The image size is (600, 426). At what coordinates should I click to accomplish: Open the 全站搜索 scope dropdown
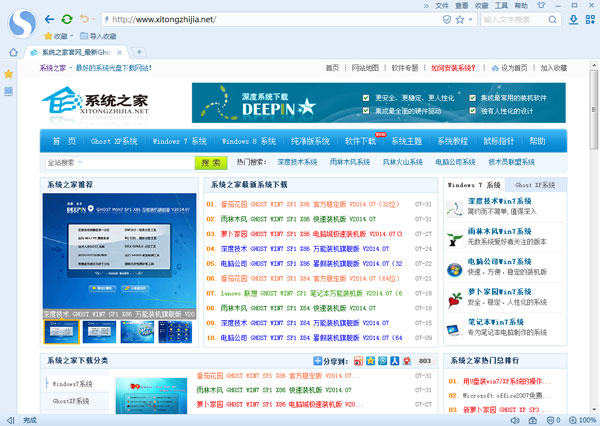(65, 163)
